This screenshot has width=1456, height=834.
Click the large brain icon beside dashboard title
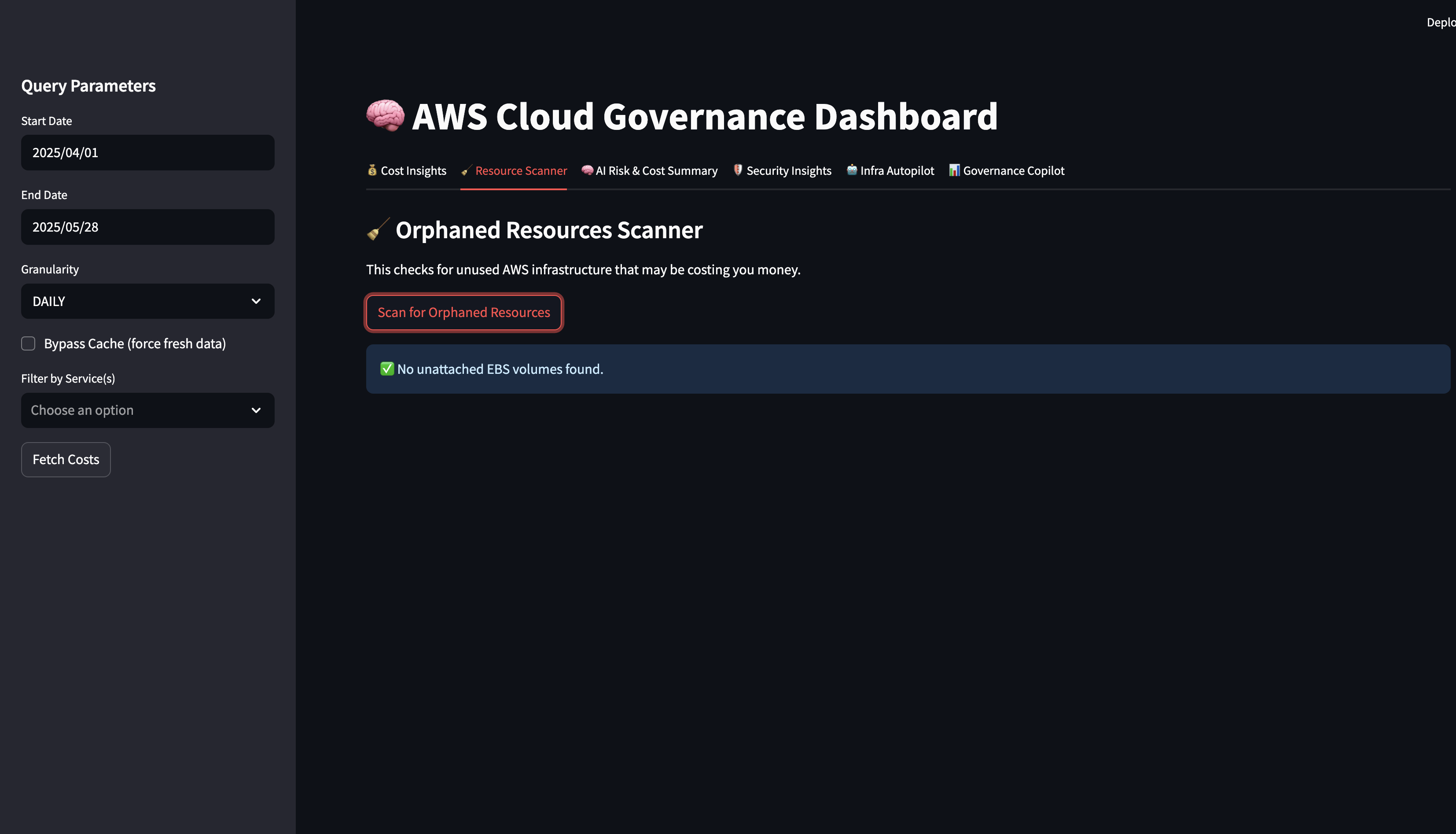[385, 116]
